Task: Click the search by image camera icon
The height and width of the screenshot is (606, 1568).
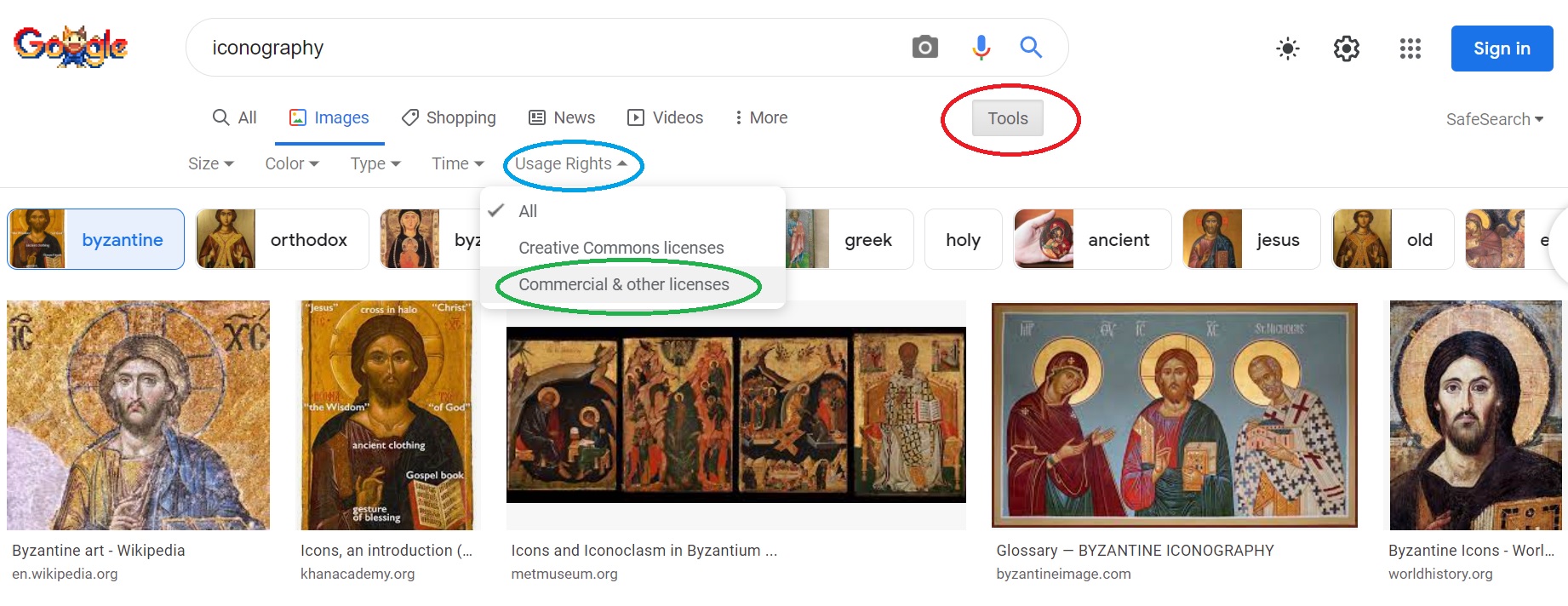Action: 924,48
